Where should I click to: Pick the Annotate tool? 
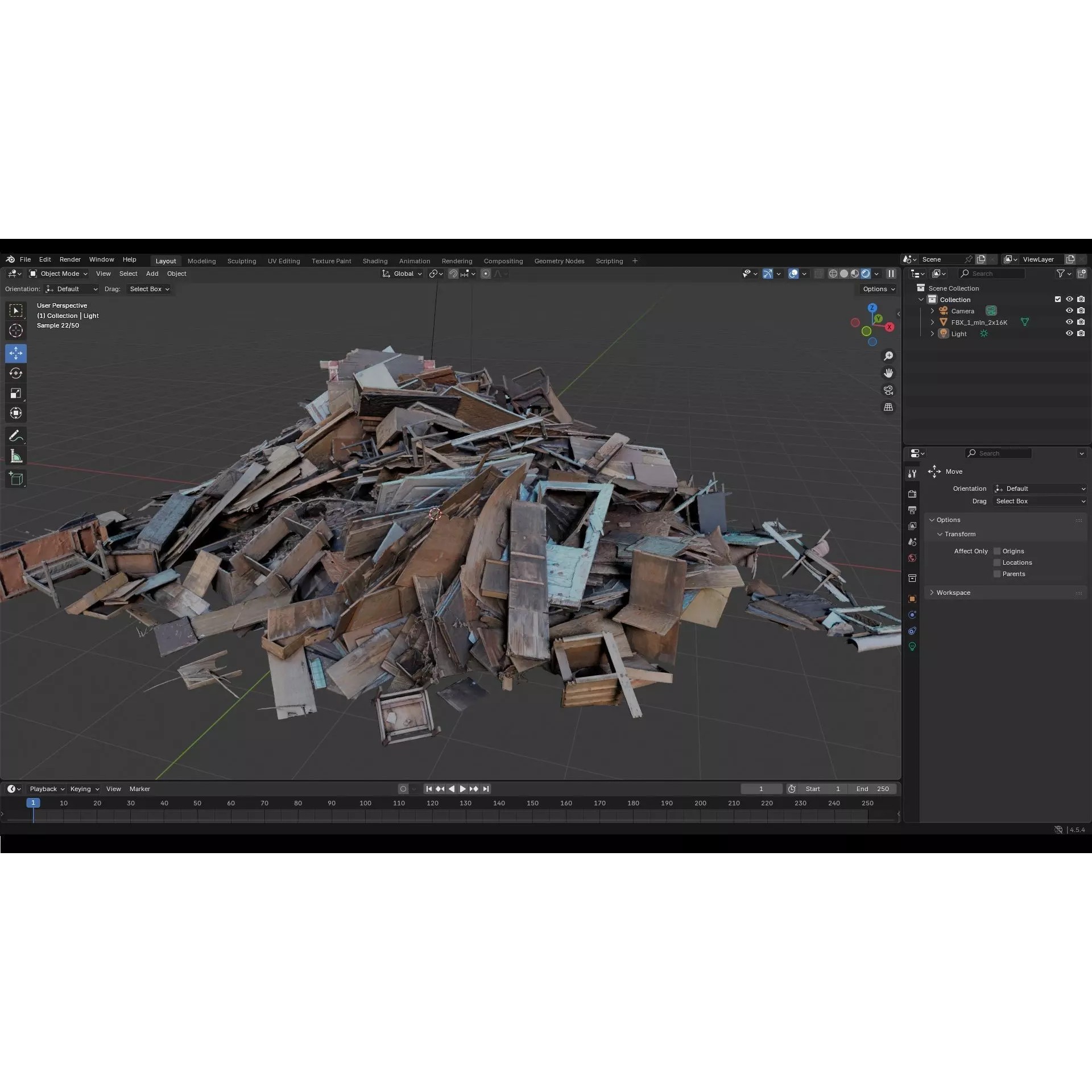tap(16, 436)
